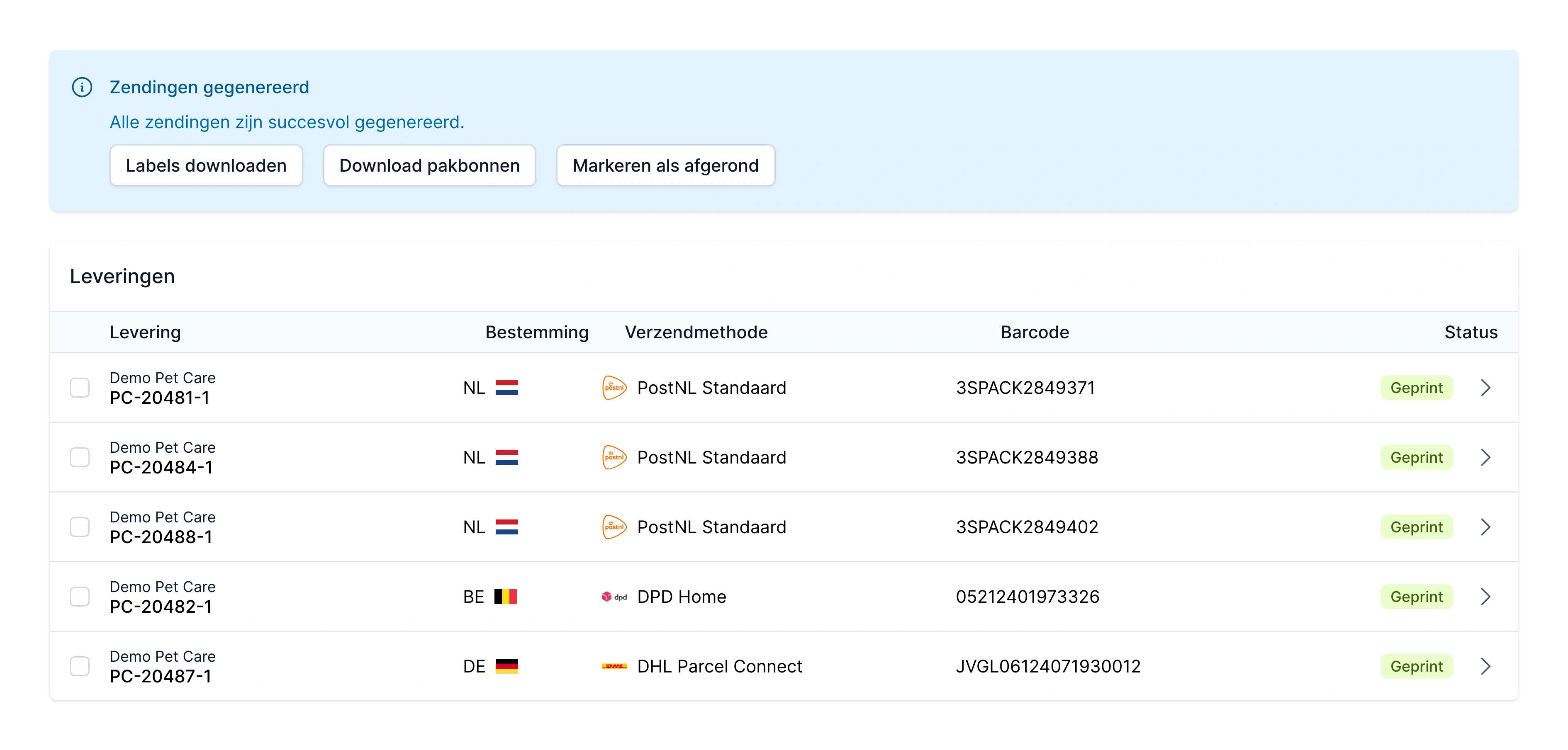Image resolution: width=1568 pixels, height=750 pixels.
Task: Click the Levering column header
Action: pyautogui.click(x=145, y=332)
